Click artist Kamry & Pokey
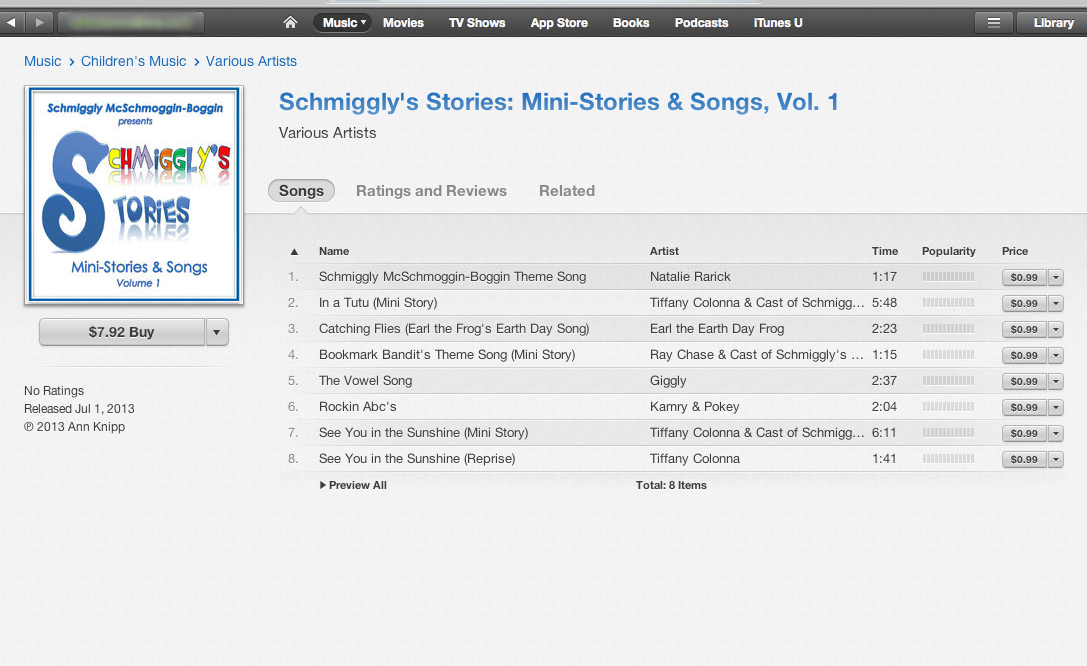Viewport: 1087px width, 666px height. (x=694, y=407)
